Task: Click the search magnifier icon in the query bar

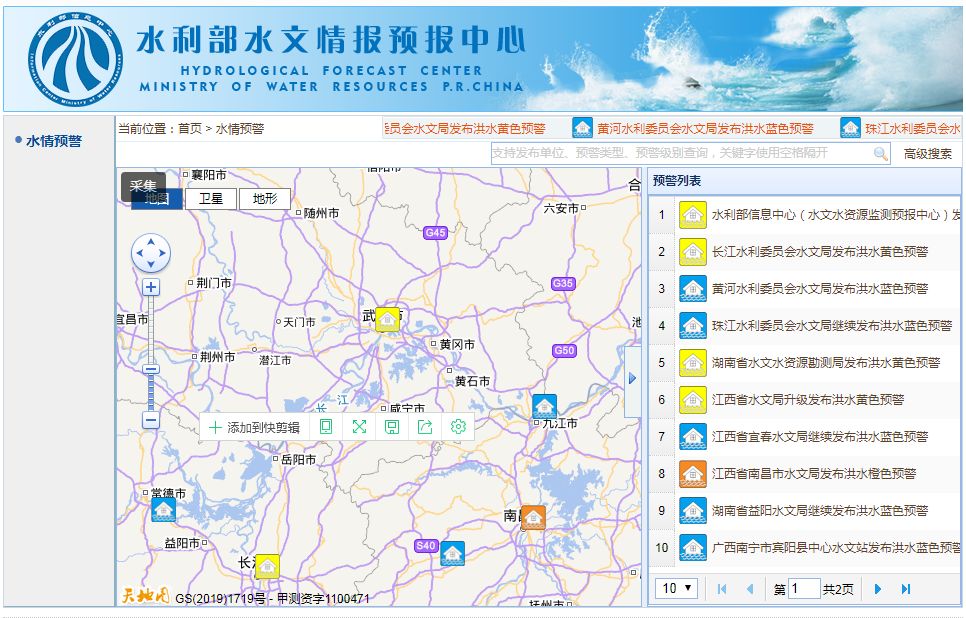Action: (881, 153)
